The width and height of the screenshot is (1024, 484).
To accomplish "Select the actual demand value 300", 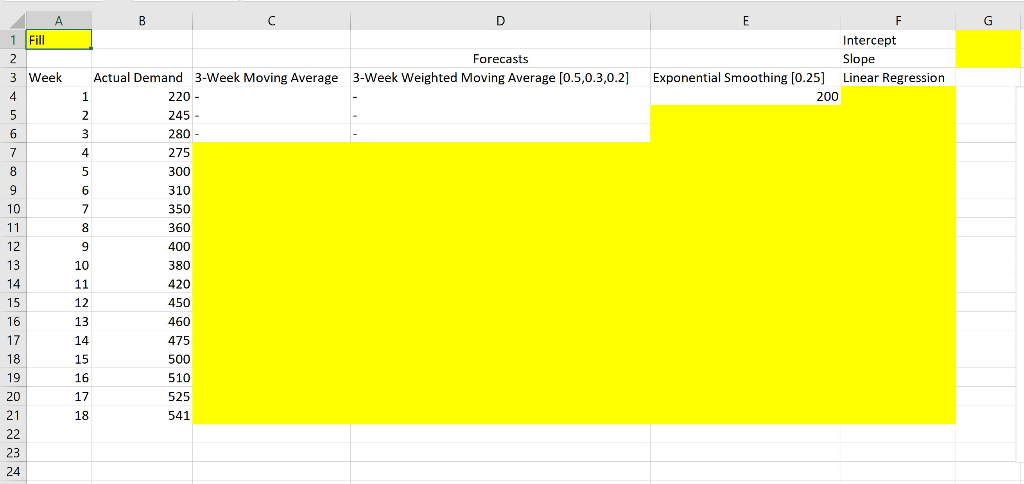I will [142, 172].
